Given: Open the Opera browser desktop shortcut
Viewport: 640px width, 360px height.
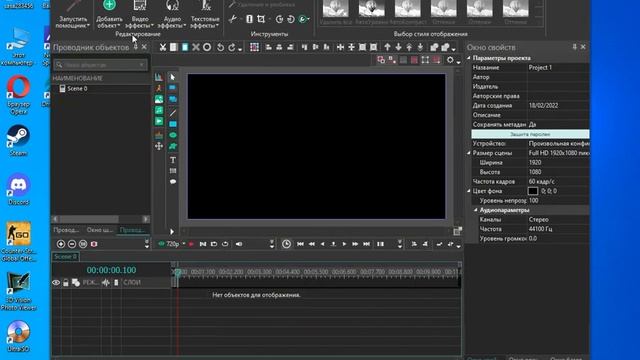Looking at the screenshot, I should (18, 95).
